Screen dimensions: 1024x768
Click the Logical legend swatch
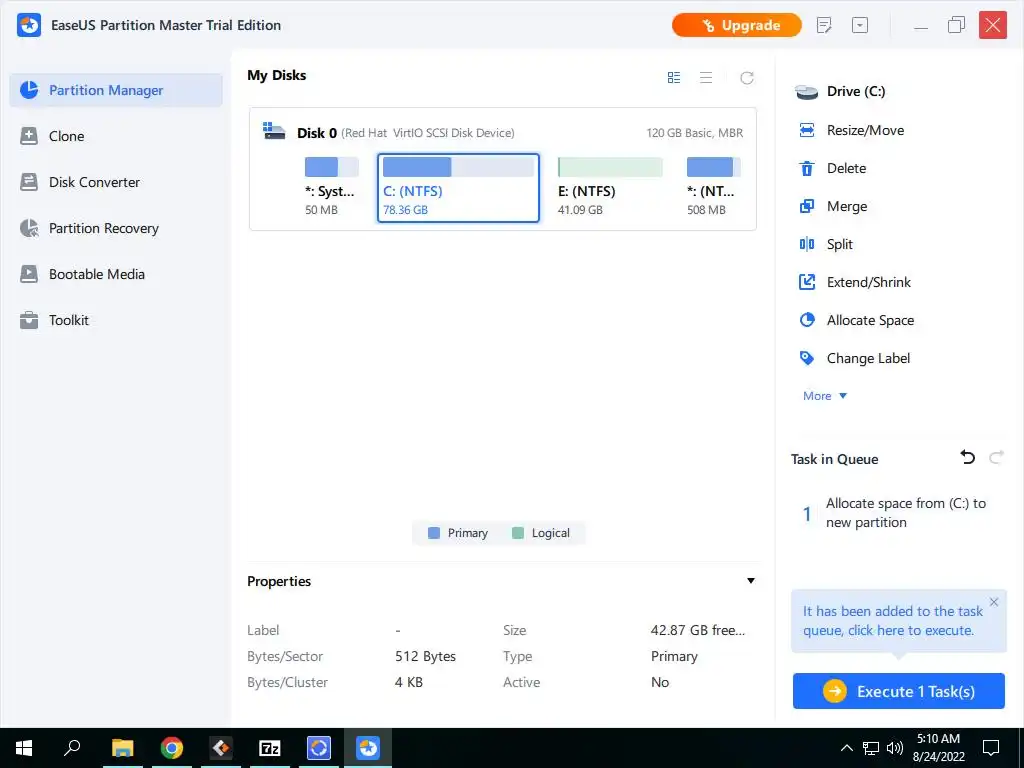518,533
